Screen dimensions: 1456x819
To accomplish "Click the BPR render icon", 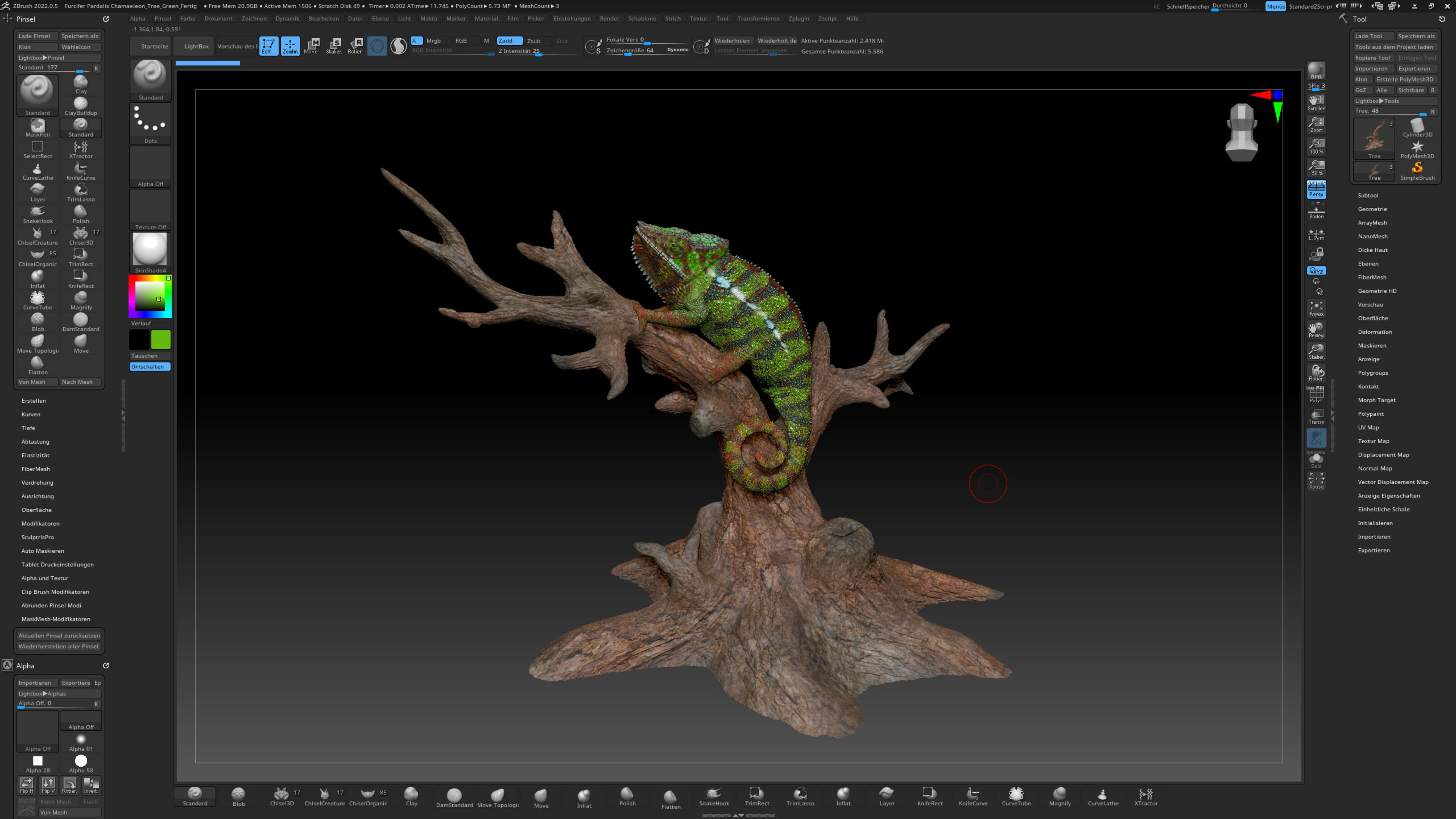I will pyautogui.click(x=1316, y=71).
